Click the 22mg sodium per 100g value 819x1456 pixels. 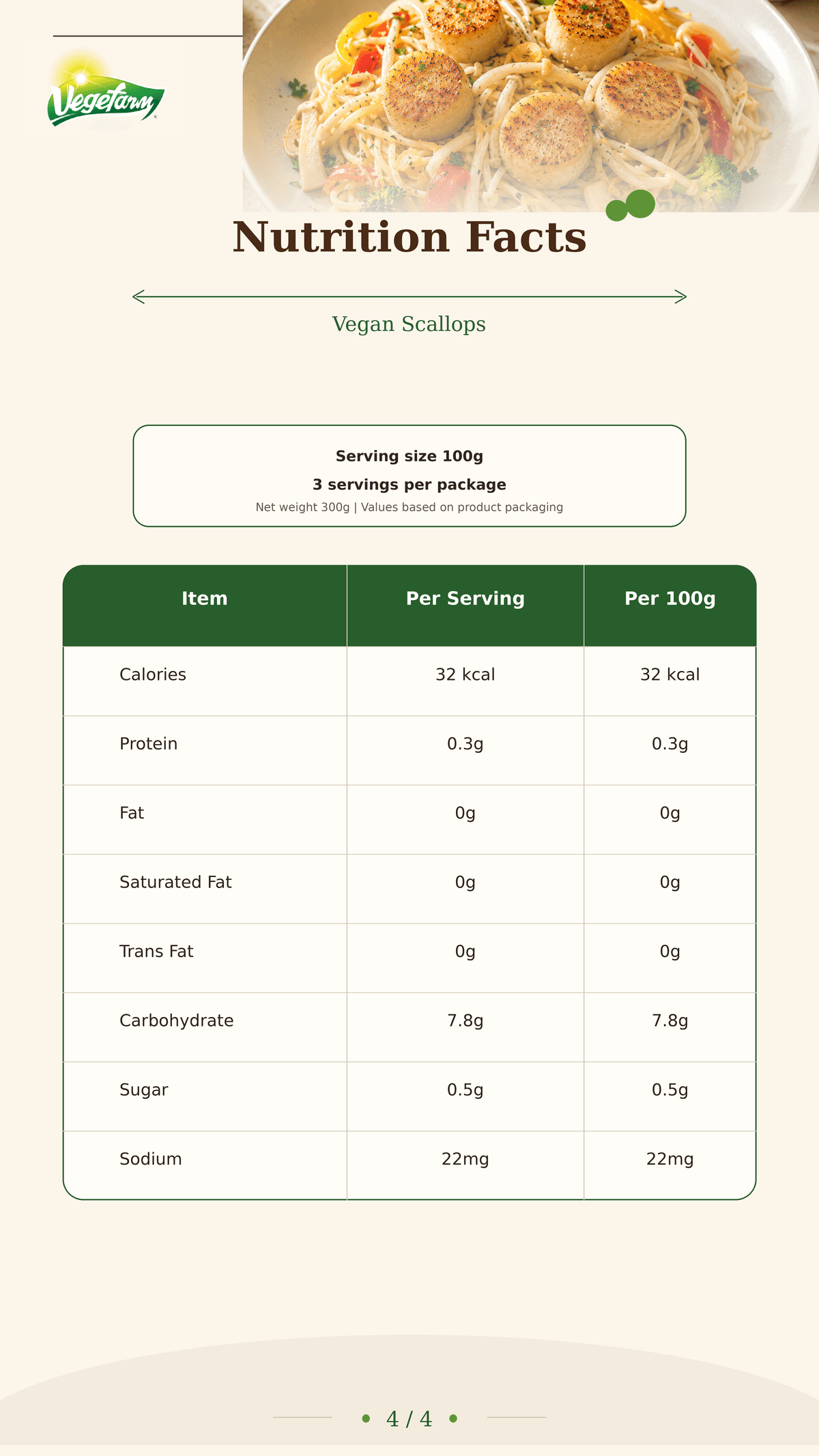coord(670,1159)
